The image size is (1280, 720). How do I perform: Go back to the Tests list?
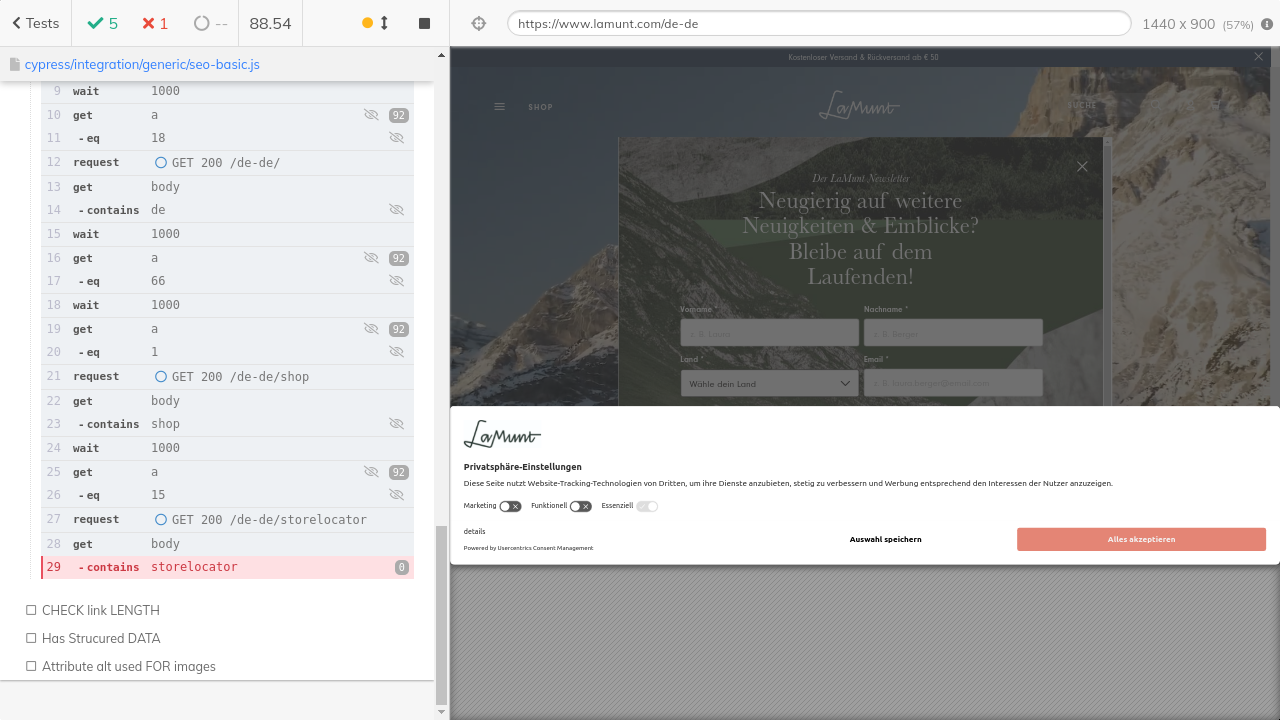pyautogui.click(x=35, y=23)
